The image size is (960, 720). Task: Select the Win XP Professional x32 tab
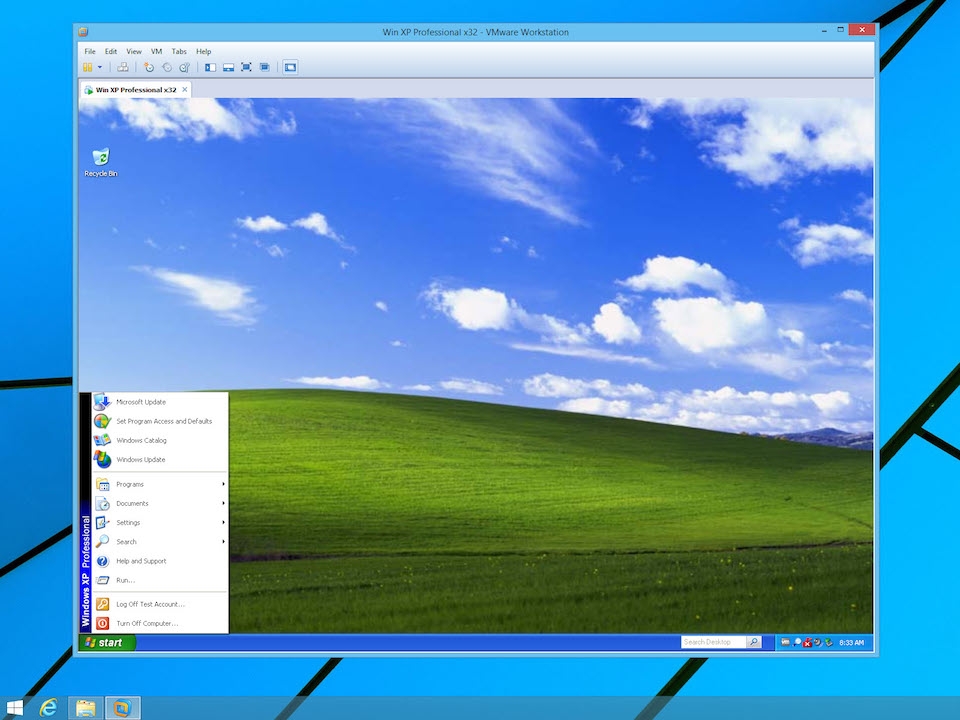click(133, 89)
